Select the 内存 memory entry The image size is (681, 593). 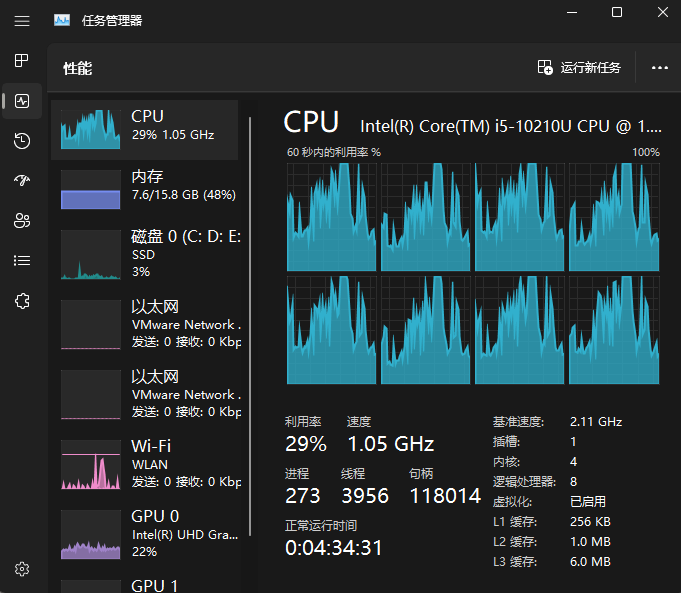[x=144, y=189]
